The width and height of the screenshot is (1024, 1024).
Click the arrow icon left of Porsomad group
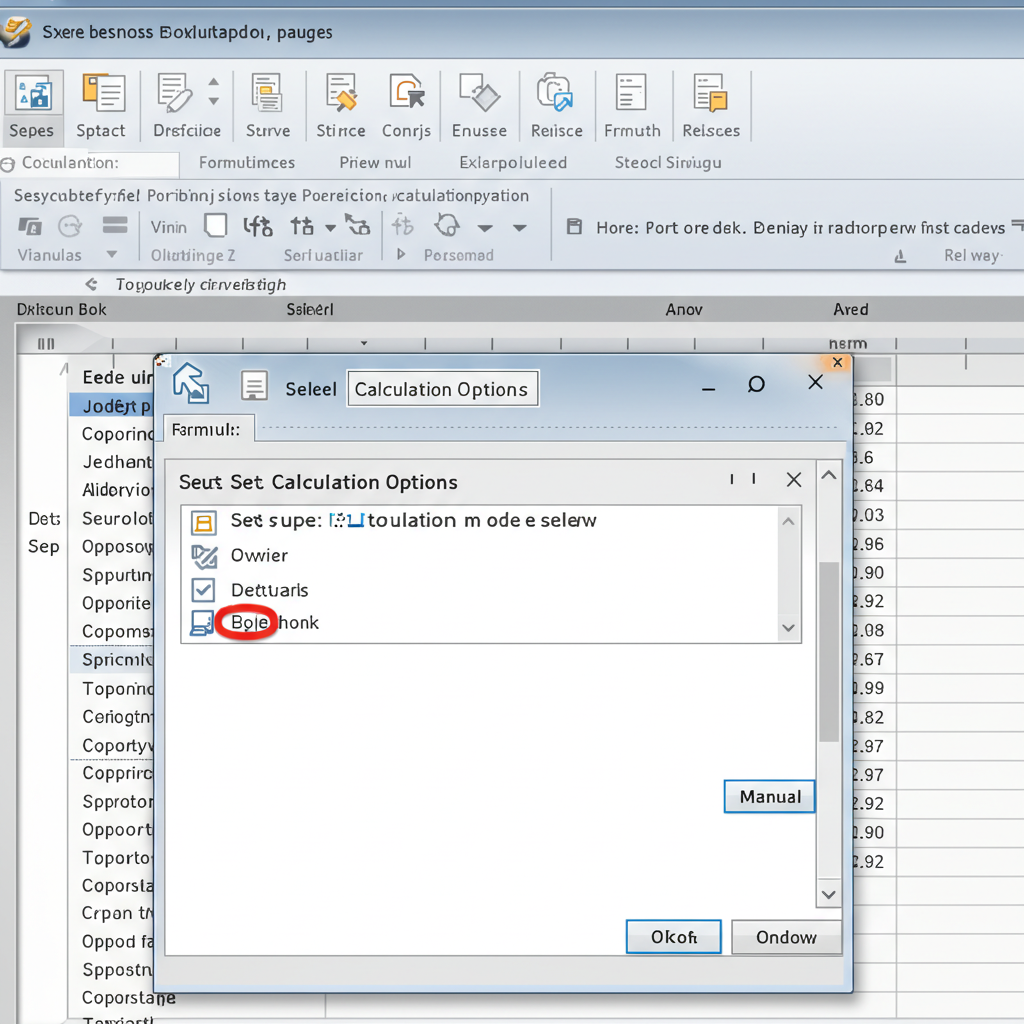coord(357,225)
